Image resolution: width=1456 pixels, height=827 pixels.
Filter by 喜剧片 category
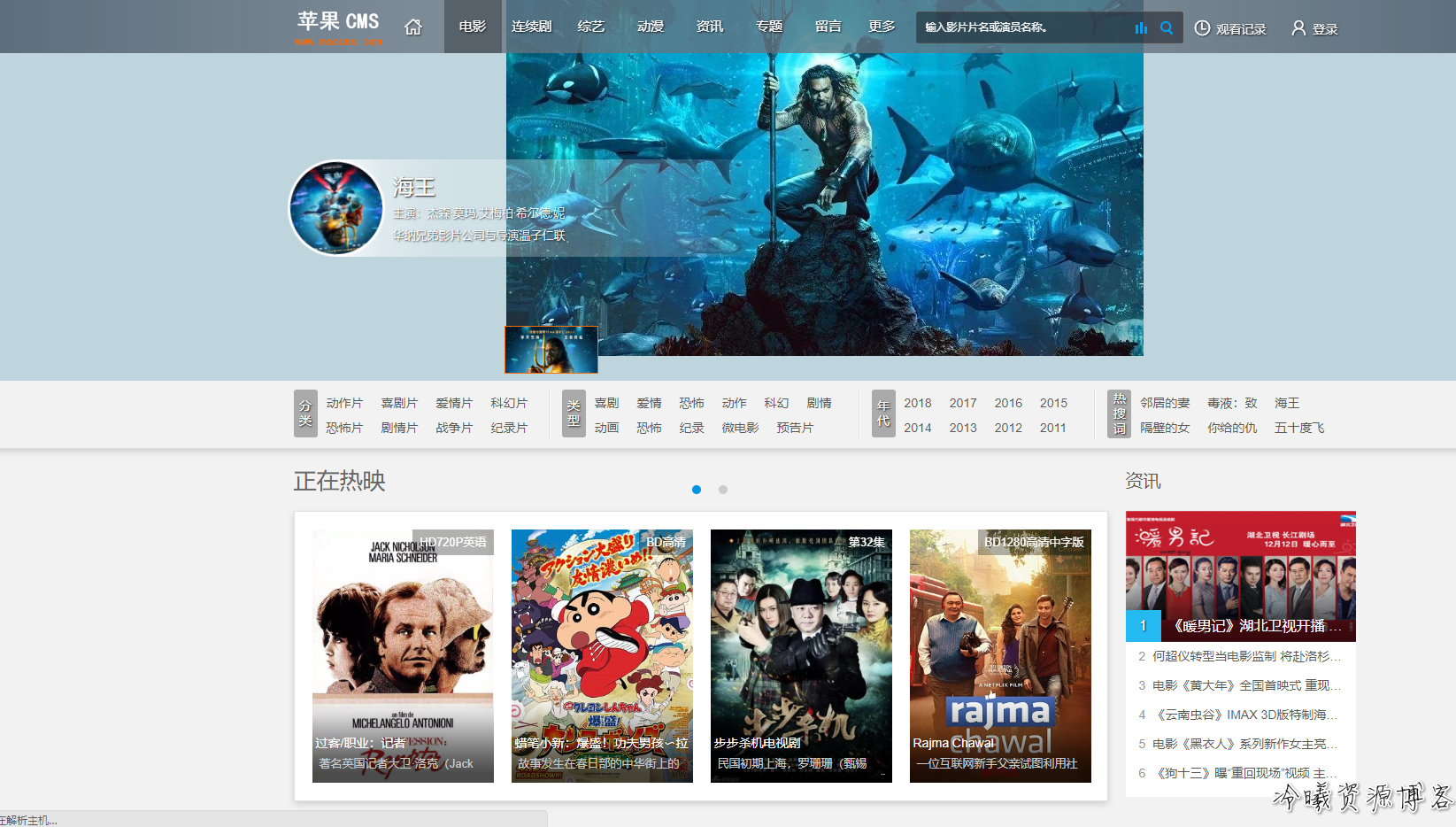point(399,403)
